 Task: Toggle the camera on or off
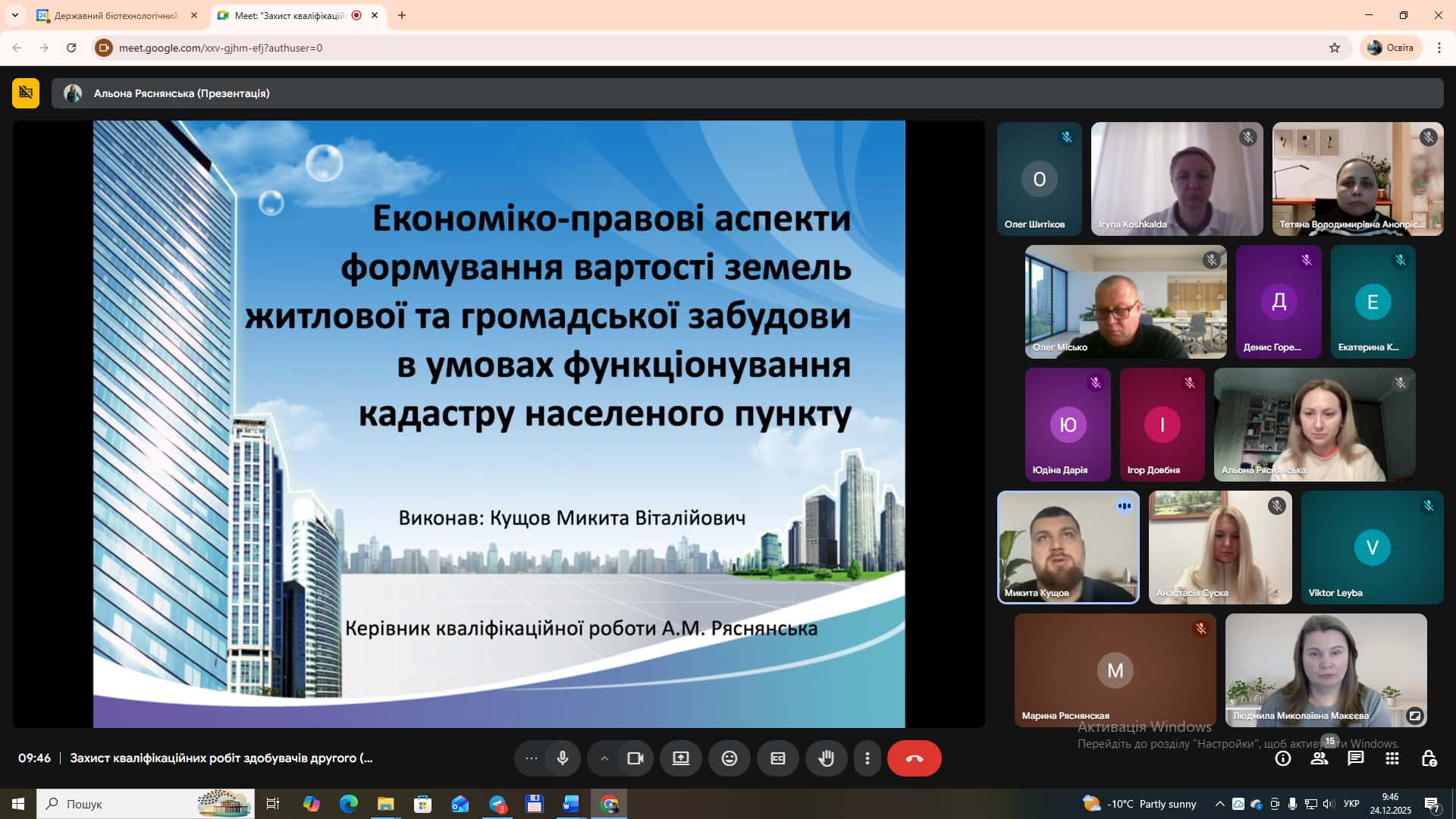point(635,758)
